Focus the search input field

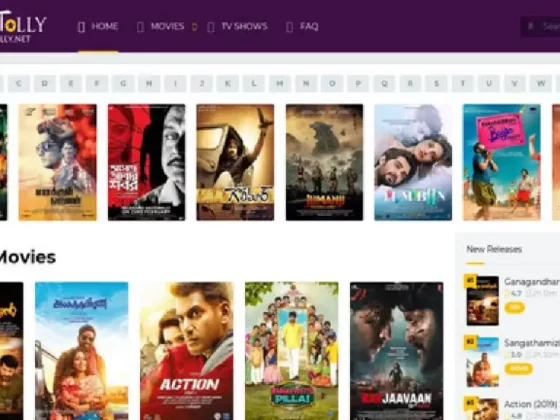541,26
